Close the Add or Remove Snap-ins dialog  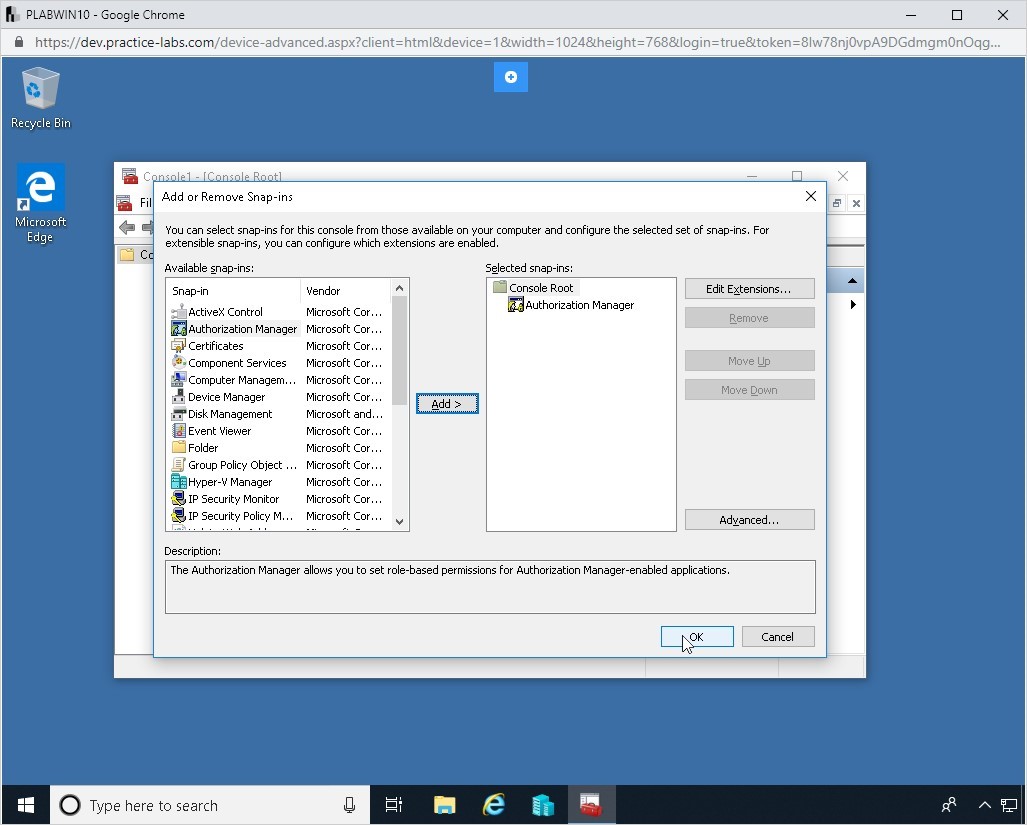(x=811, y=196)
